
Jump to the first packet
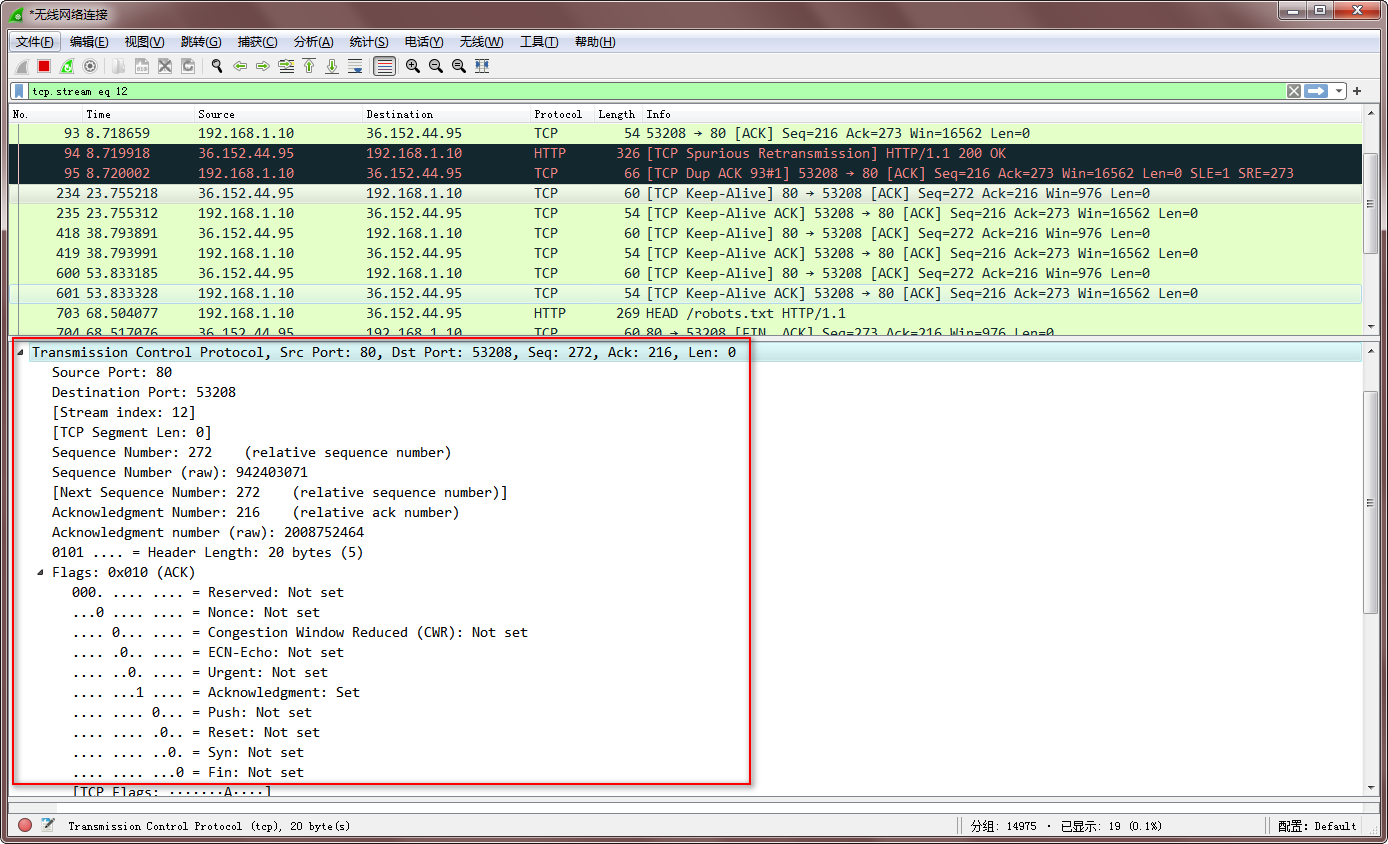click(309, 66)
